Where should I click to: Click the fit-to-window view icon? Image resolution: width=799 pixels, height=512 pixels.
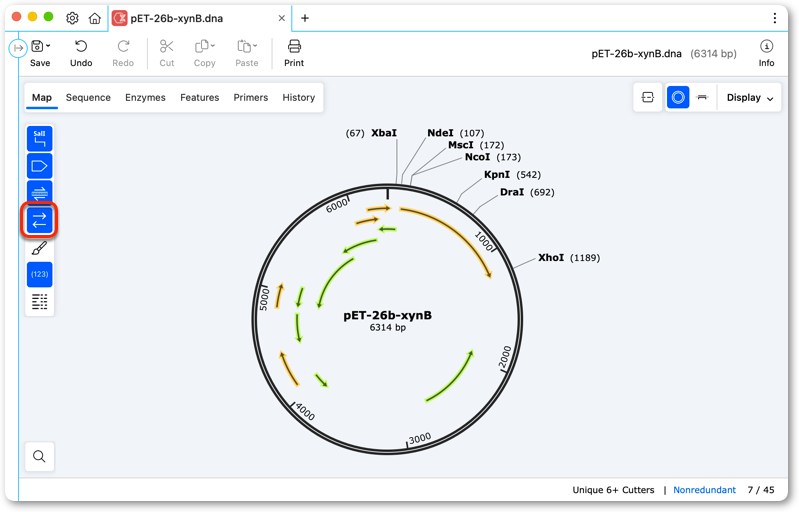point(648,97)
